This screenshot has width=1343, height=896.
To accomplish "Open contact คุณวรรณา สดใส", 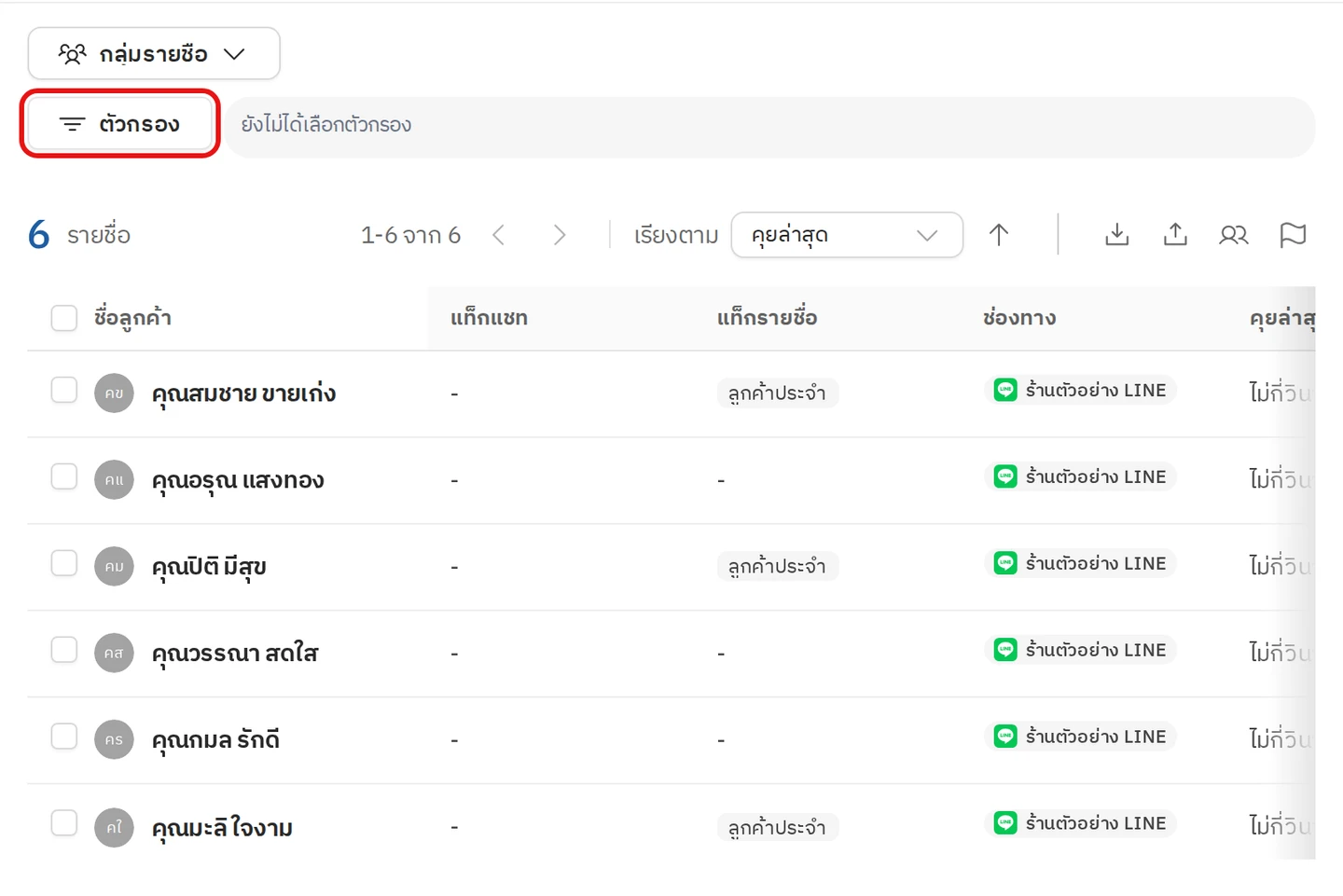I will point(235,655).
